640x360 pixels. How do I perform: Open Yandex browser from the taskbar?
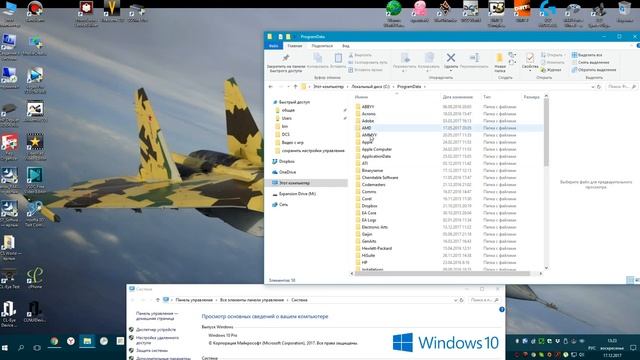(x=71, y=341)
